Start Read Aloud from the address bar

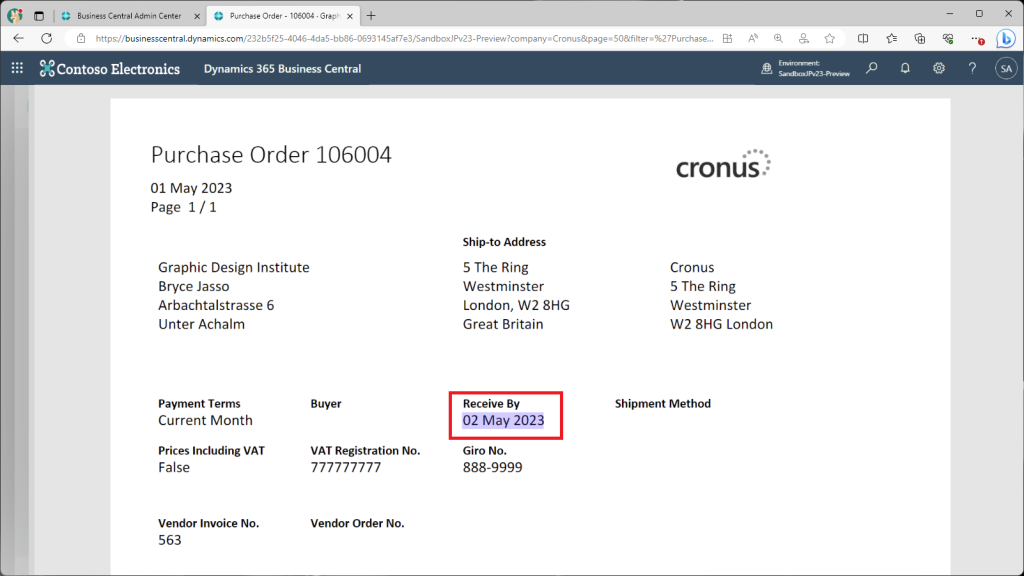click(753, 39)
